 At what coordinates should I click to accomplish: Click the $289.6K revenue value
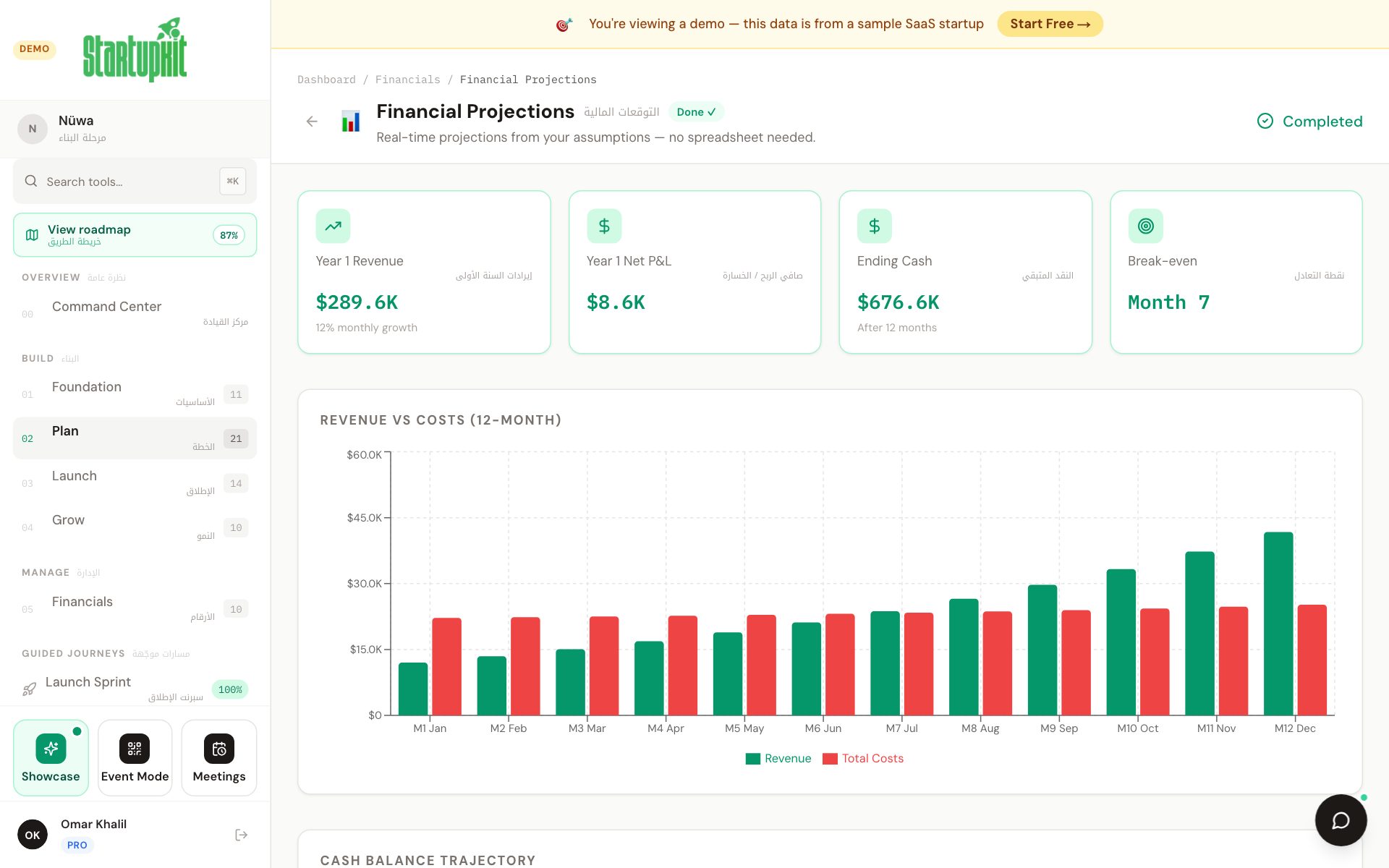tap(357, 302)
